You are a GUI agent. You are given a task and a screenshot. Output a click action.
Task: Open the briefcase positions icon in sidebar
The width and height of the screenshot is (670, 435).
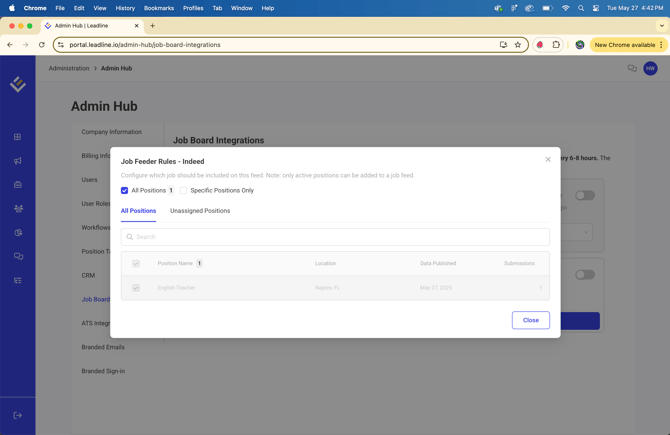pos(18,185)
